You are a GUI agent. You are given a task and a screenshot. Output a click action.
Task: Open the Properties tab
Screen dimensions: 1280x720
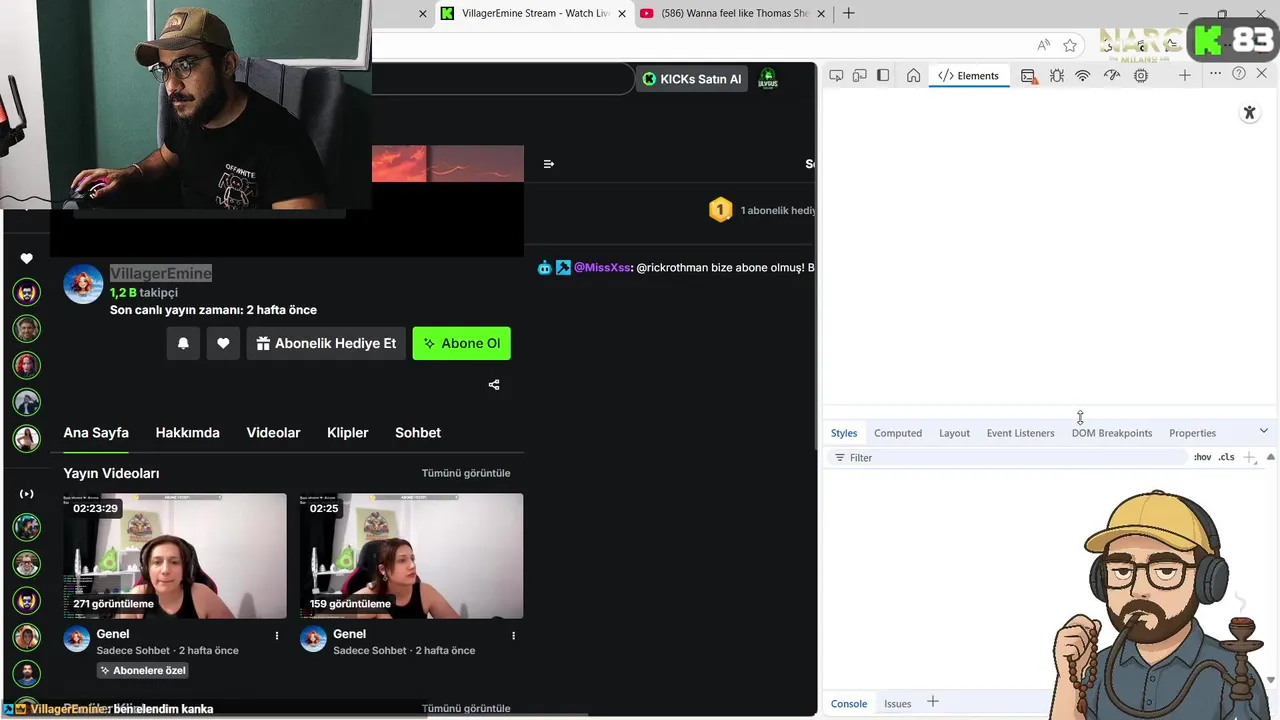[x=1192, y=433]
